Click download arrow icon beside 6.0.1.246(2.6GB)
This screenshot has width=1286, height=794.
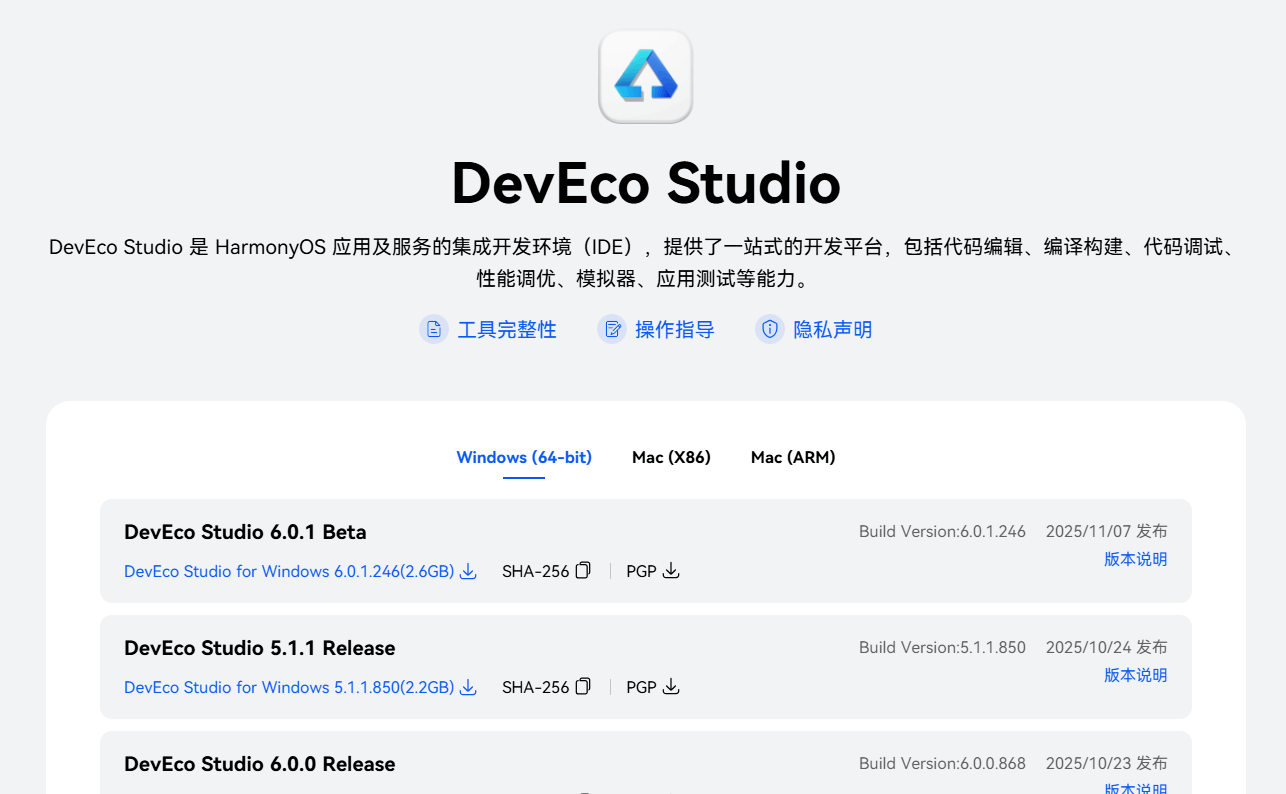pyautogui.click(x=468, y=571)
